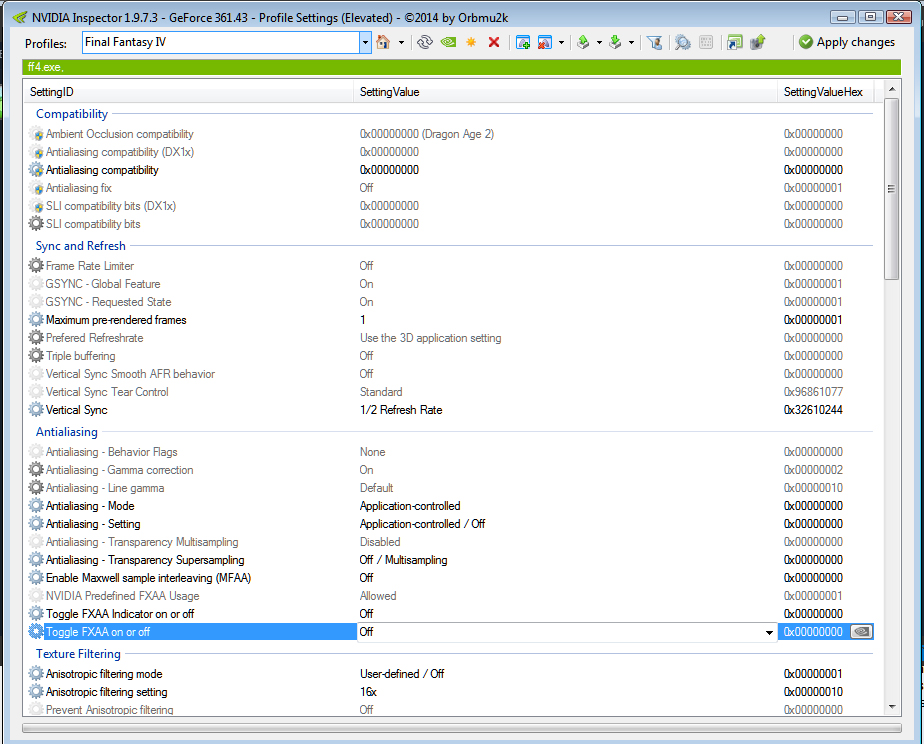Click Application-controlled / Off value

423,524
